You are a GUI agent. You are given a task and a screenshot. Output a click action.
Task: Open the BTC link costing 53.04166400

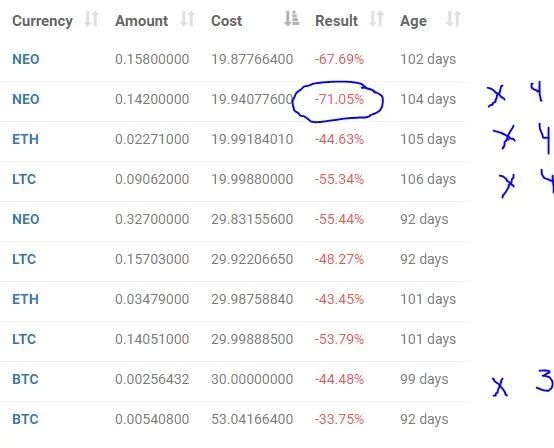pyautogui.click(x=25, y=419)
